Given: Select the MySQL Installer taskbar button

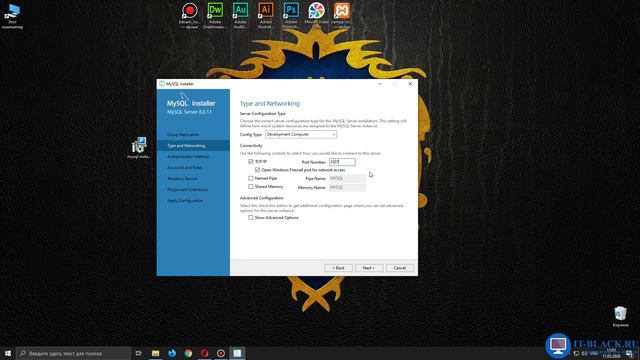Looking at the screenshot, I should 237,353.
